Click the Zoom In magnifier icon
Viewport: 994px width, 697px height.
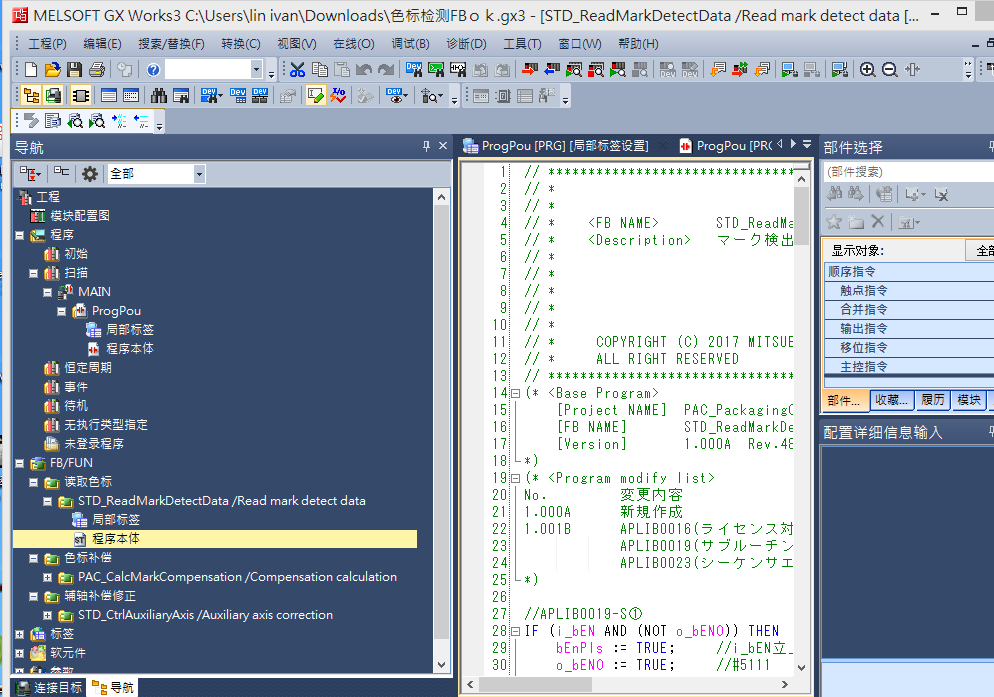point(867,69)
